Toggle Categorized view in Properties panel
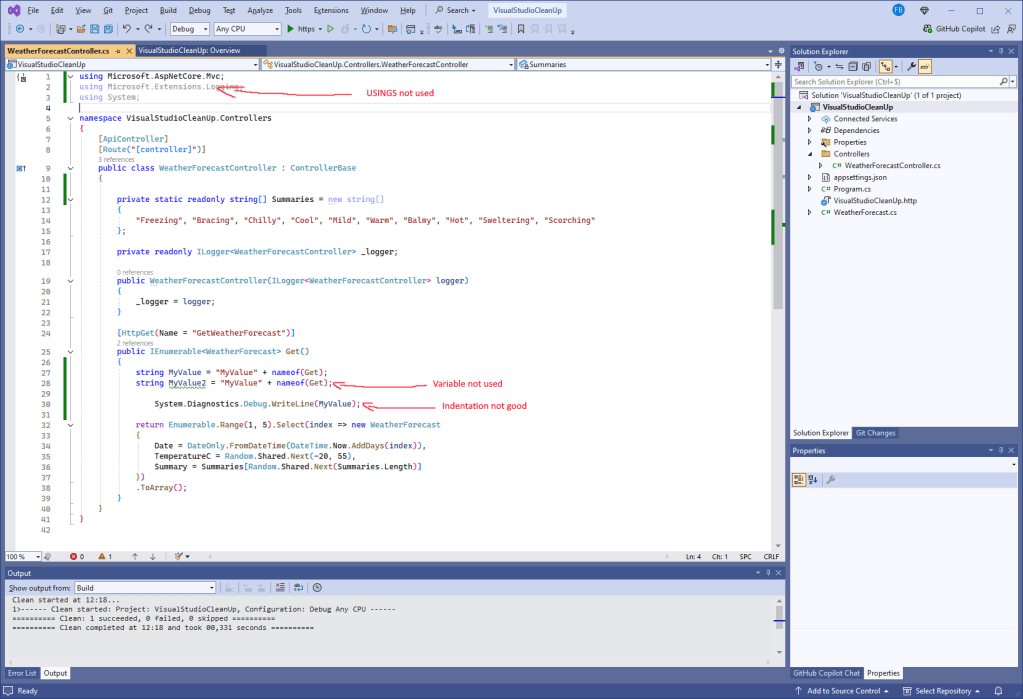Image resolution: width=1023 pixels, height=699 pixels. pos(799,480)
